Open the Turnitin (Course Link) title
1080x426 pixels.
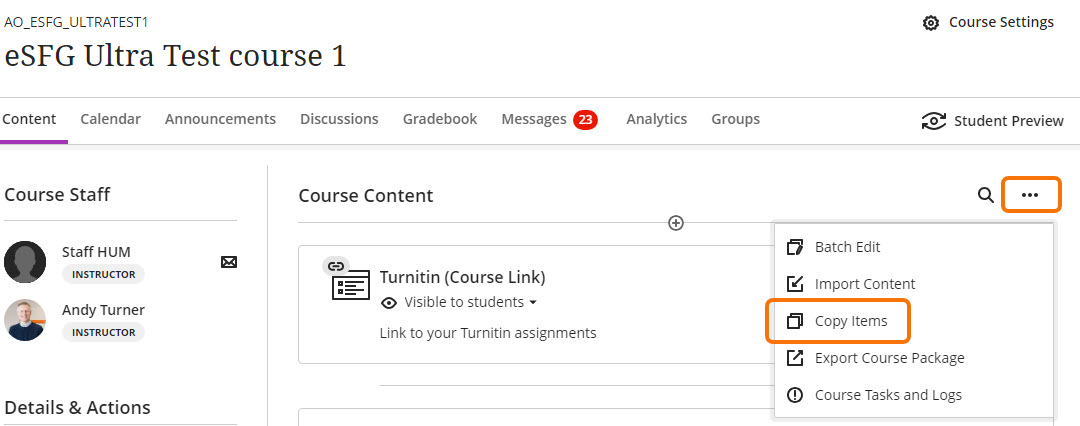coord(462,277)
